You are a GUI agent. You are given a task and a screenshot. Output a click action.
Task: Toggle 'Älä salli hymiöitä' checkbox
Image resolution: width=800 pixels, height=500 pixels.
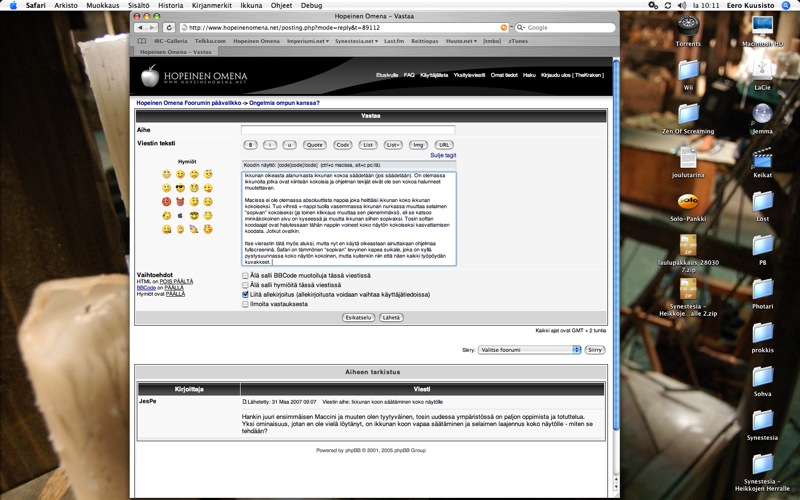coord(245,285)
